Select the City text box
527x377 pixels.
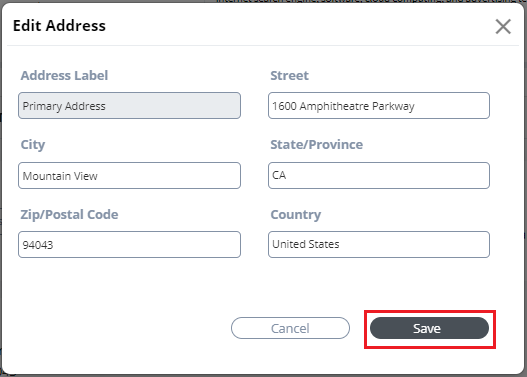(129, 175)
